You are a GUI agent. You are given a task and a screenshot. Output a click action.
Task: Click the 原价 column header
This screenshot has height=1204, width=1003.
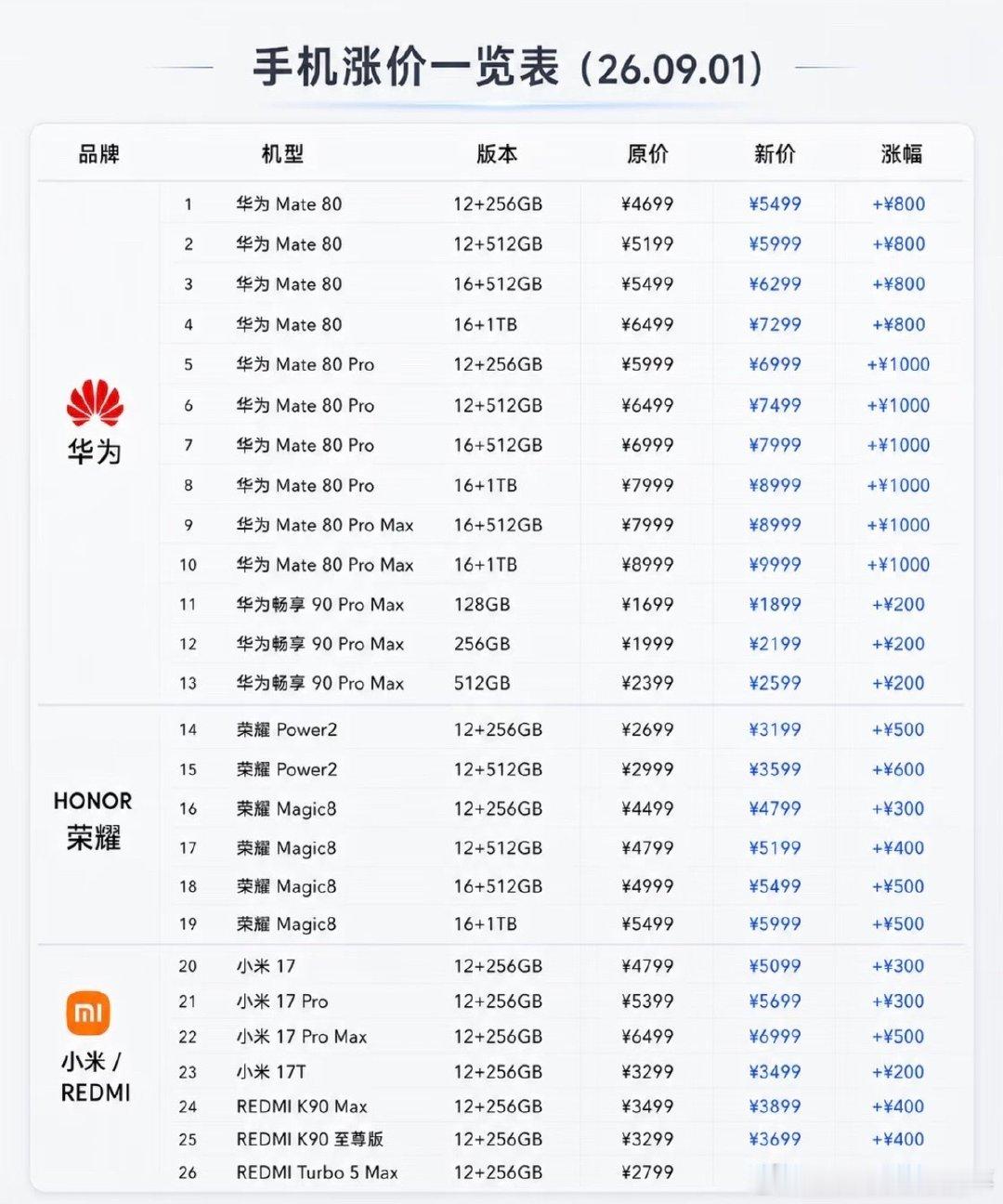647,154
